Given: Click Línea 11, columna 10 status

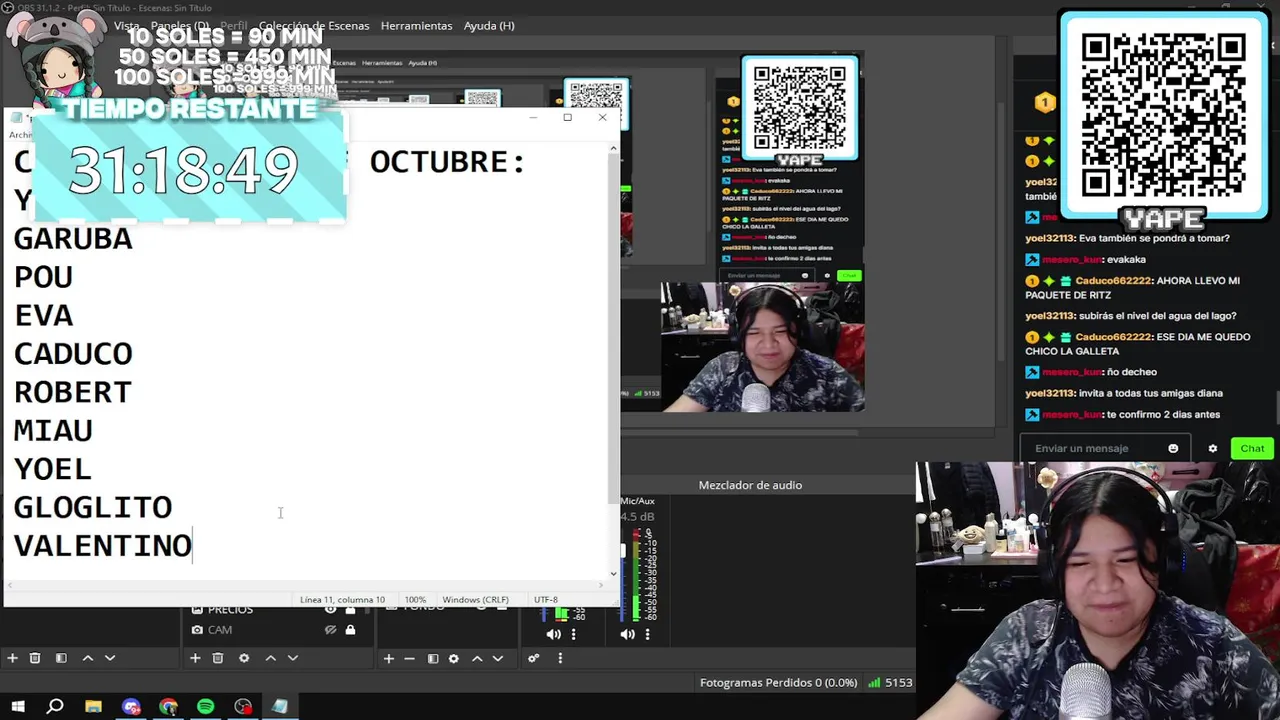Looking at the screenshot, I should tap(342, 600).
